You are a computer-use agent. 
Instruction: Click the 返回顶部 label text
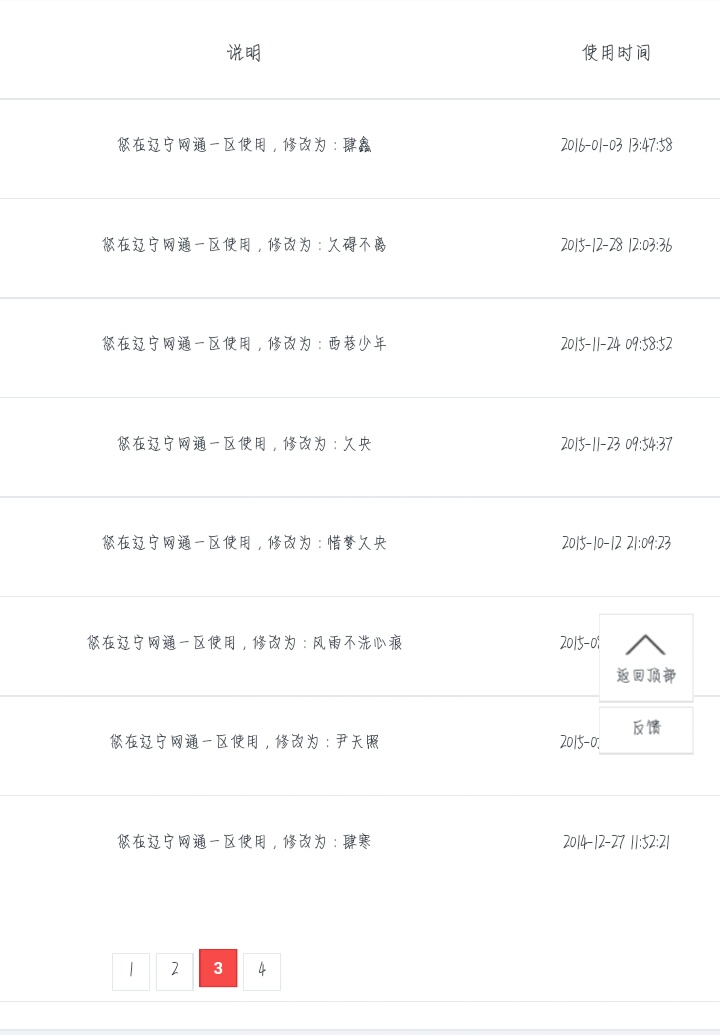[646, 675]
